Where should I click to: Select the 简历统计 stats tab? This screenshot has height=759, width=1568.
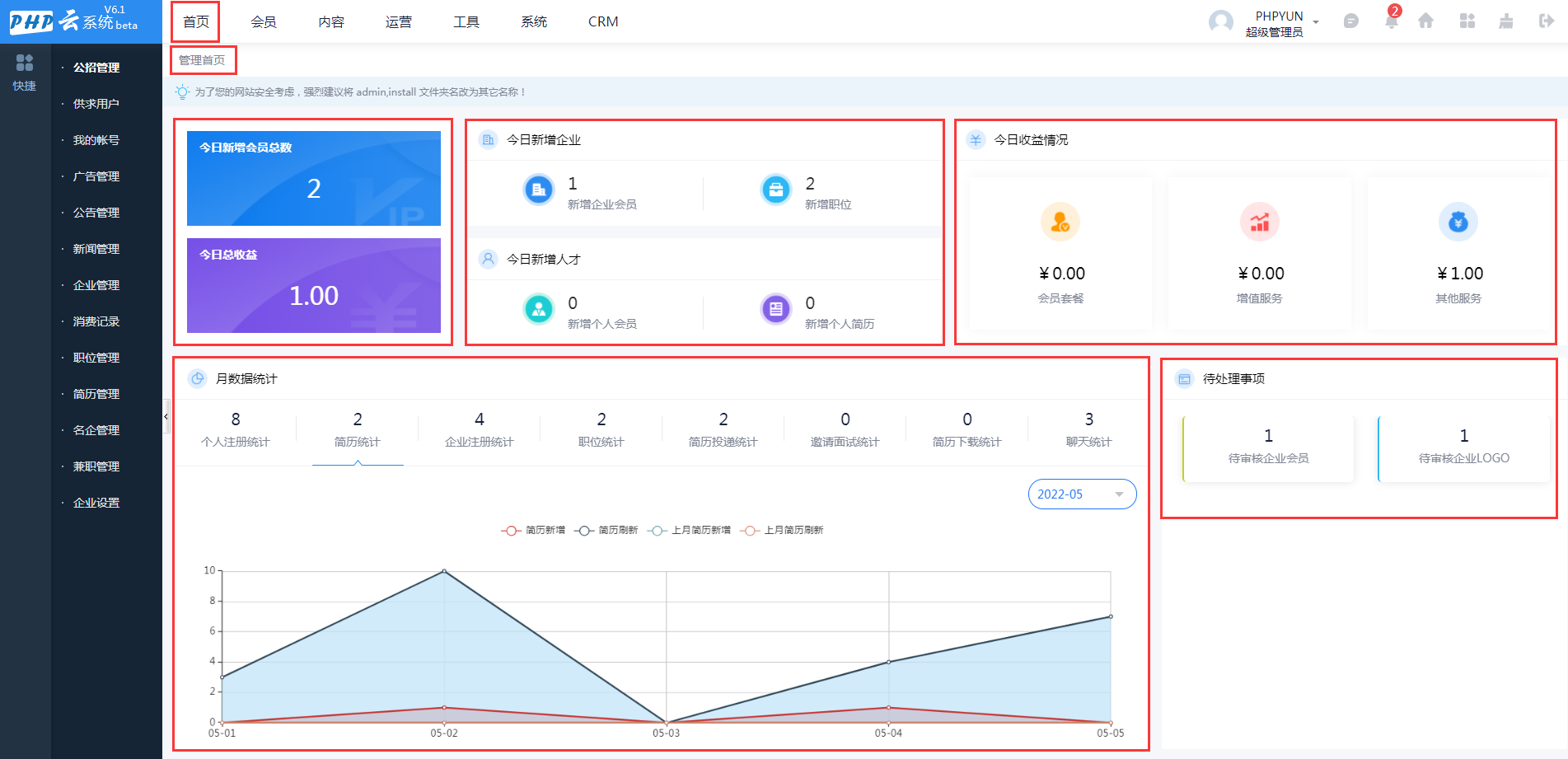click(358, 430)
